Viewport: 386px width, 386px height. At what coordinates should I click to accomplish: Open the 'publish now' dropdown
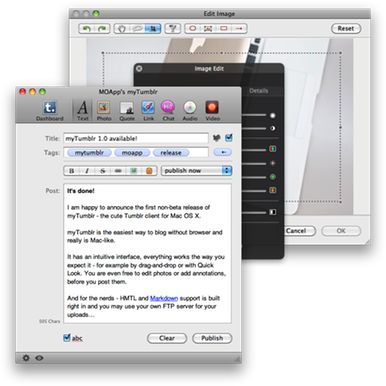pos(196,171)
